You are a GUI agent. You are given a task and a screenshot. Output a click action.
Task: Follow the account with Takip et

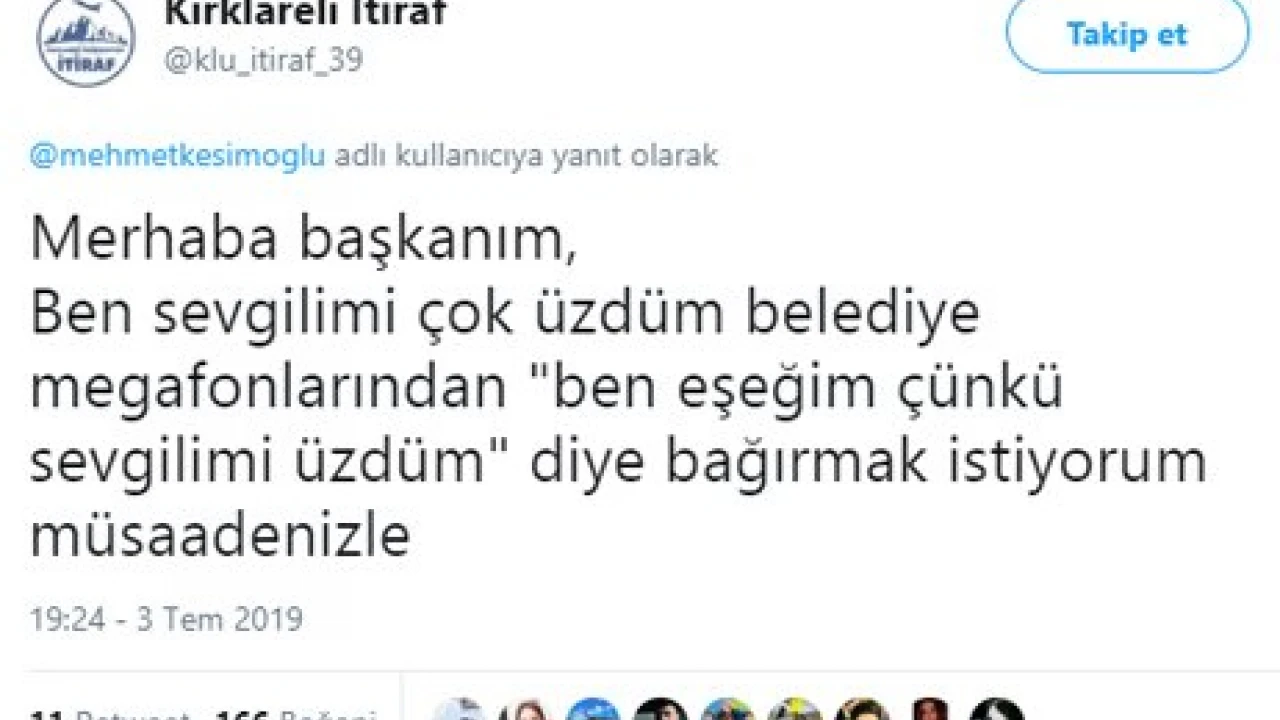tap(1127, 35)
